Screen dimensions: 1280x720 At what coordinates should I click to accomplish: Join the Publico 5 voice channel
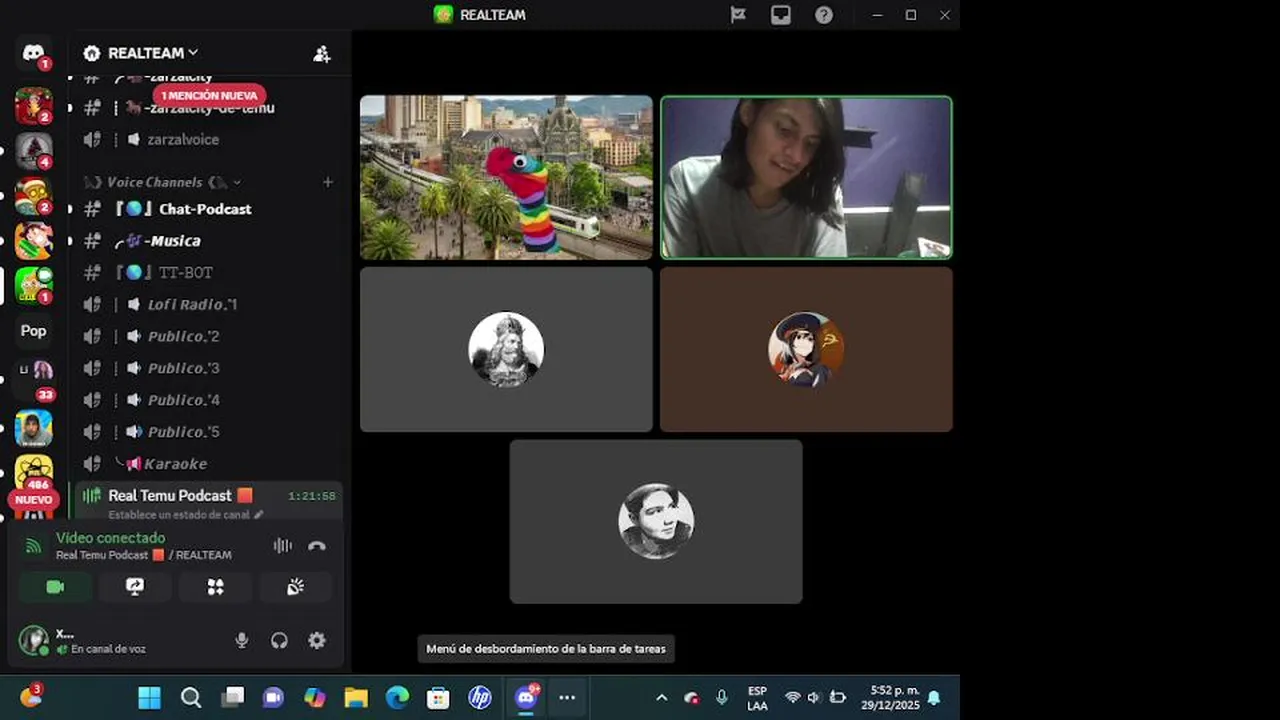pyautogui.click(x=207, y=432)
